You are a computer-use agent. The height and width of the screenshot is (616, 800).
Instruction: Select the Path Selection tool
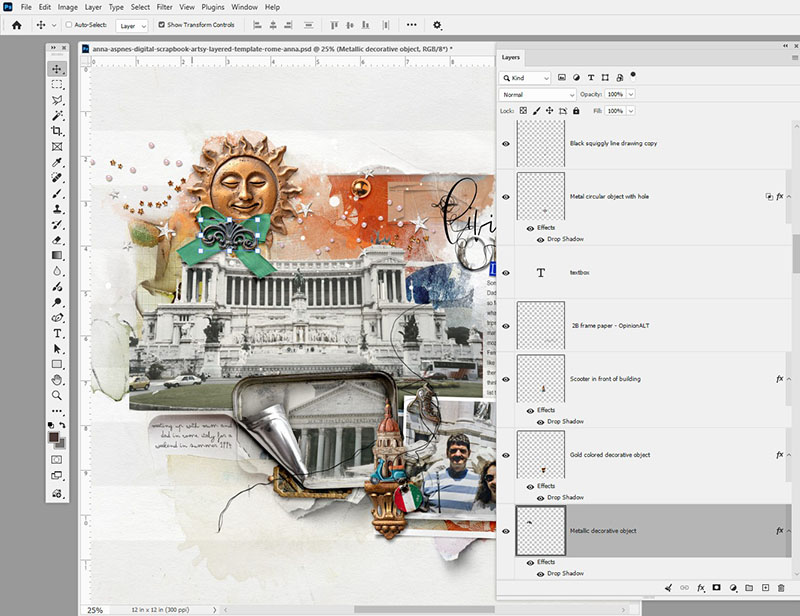57,349
